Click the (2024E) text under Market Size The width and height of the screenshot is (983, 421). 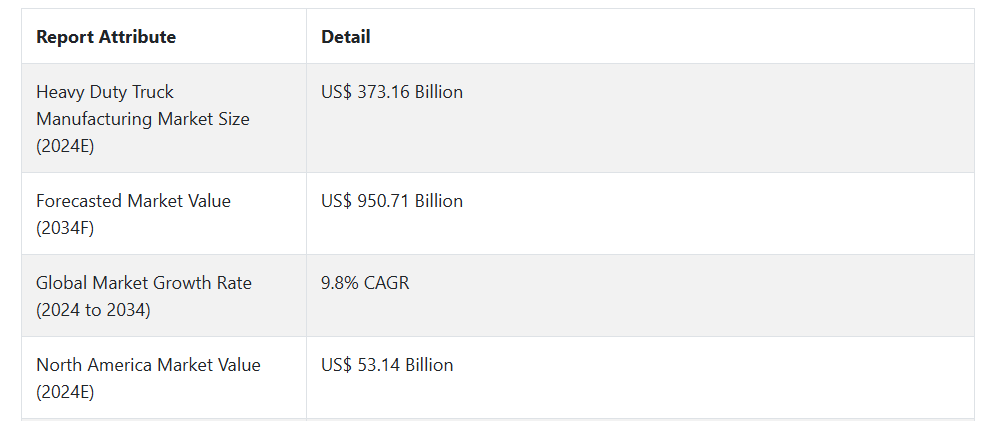(x=65, y=147)
